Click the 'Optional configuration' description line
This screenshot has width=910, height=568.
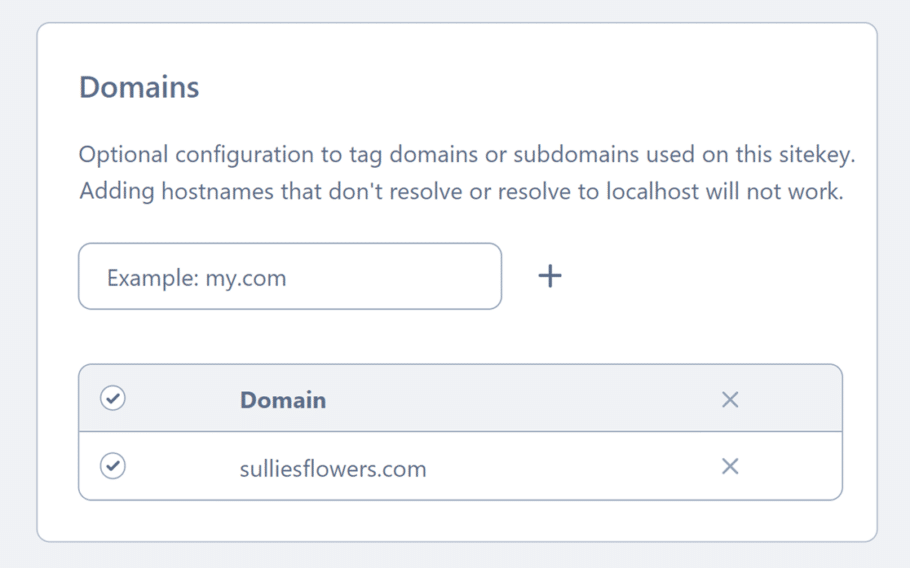pyautogui.click(x=467, y=155)
